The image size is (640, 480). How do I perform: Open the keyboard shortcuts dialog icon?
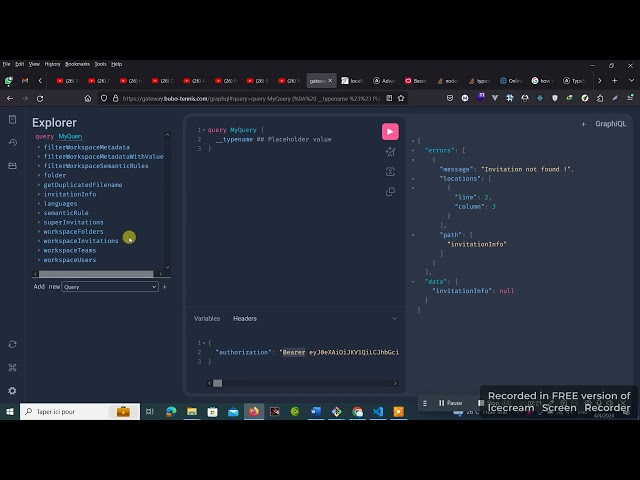click(12, 367)
